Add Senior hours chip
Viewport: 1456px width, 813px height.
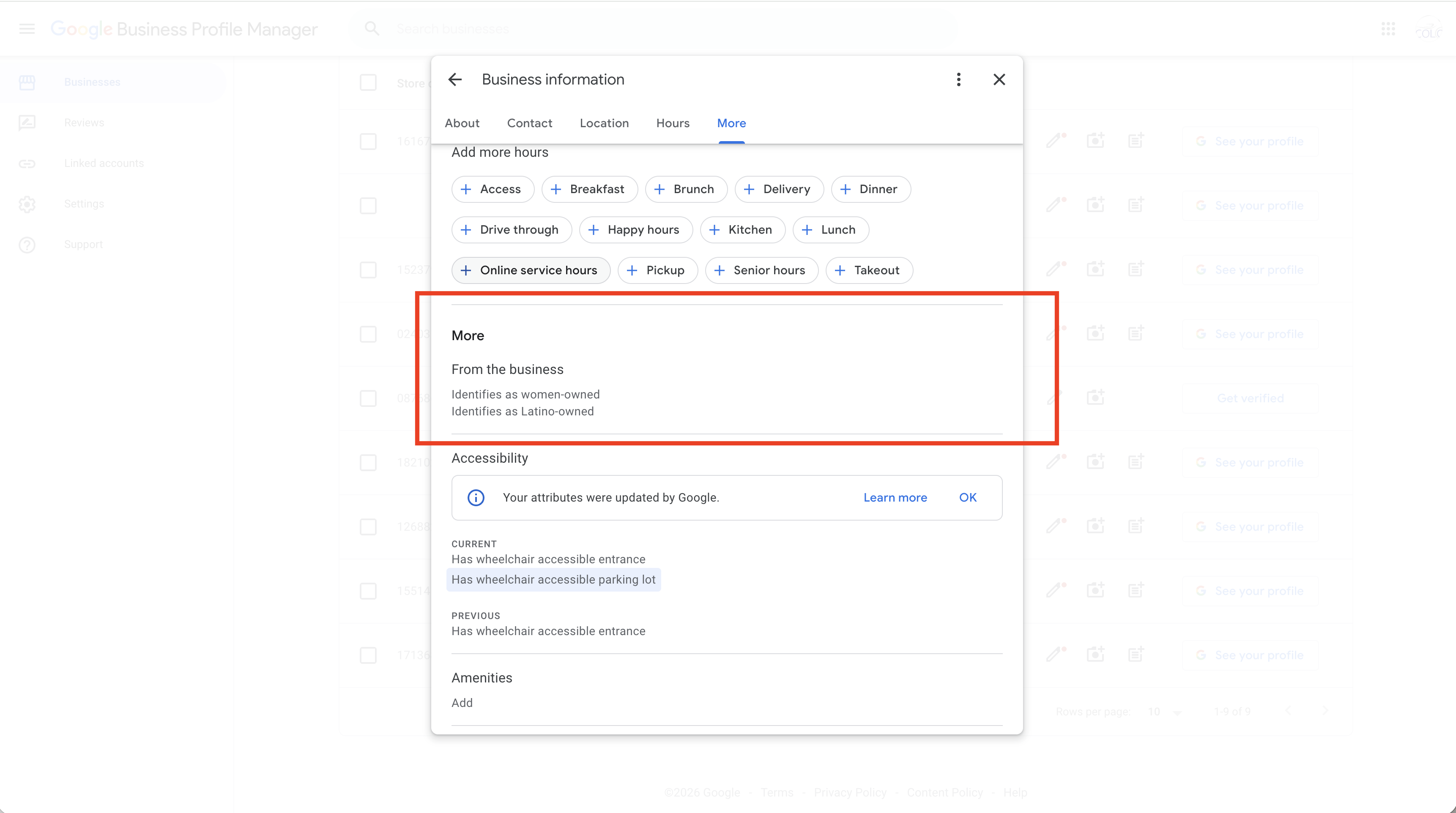pyautogui.click(x=762, y=270)
